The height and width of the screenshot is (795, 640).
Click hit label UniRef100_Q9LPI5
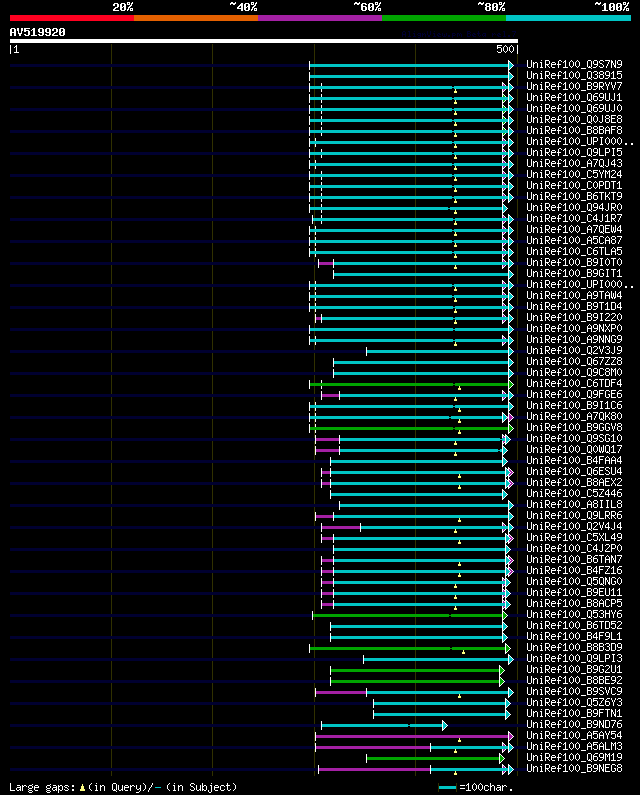pyautogui.click(x=574, y=153)
